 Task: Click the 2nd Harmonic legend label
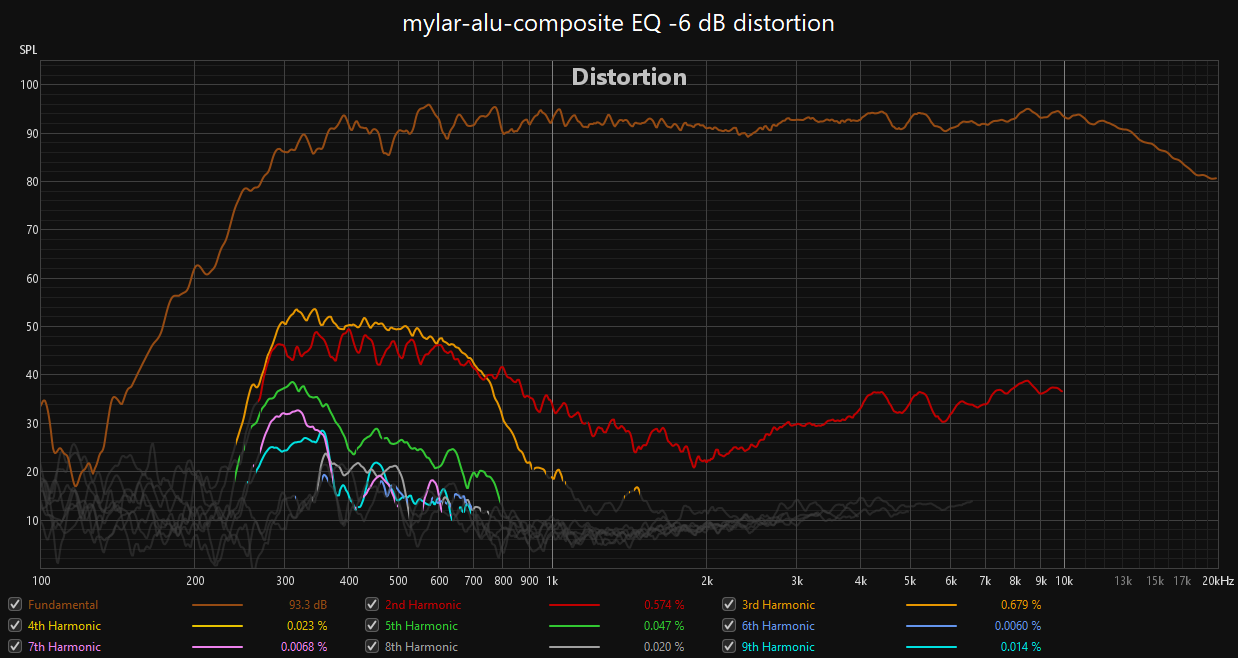[423, 605]
